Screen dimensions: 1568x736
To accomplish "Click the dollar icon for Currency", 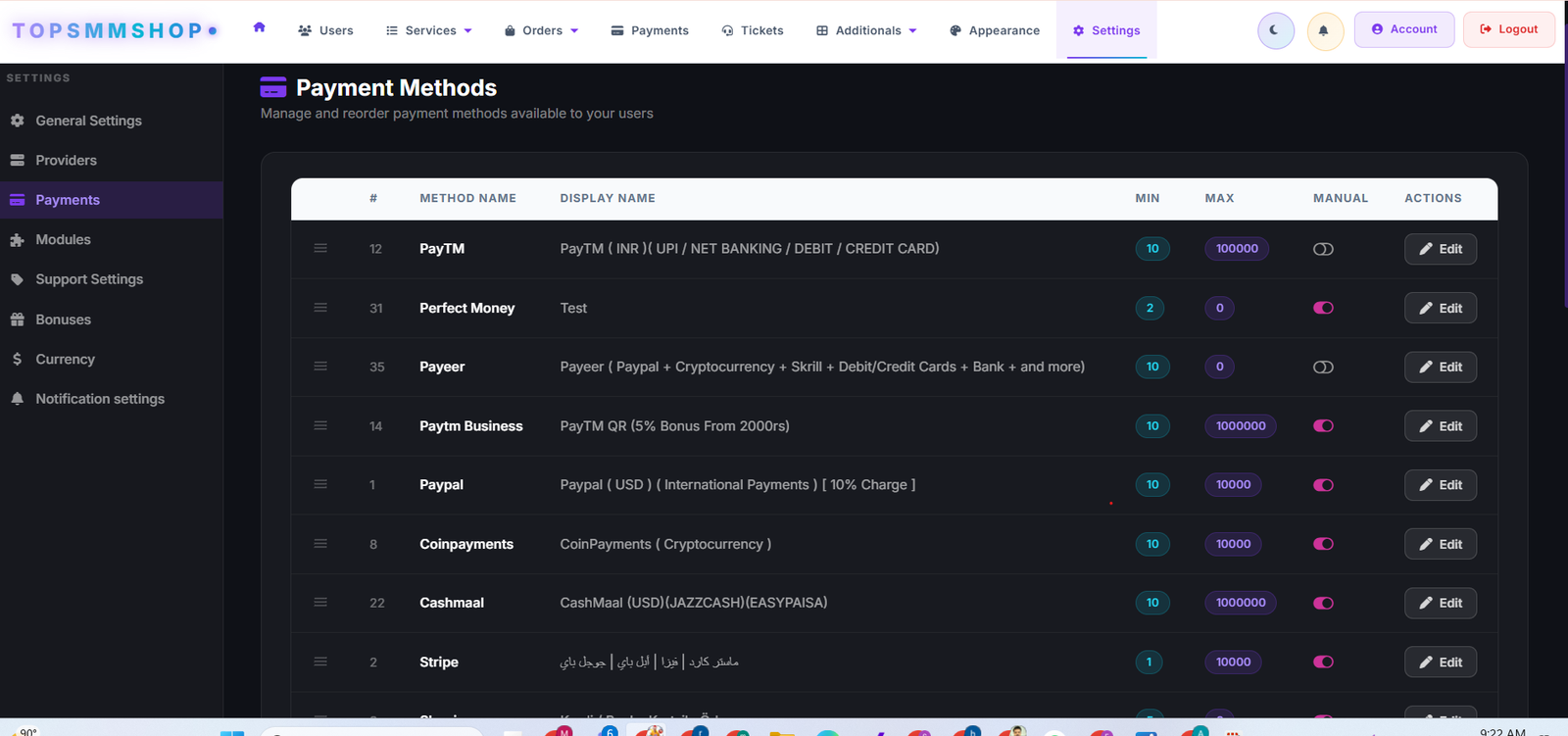I will click(17, 359).
